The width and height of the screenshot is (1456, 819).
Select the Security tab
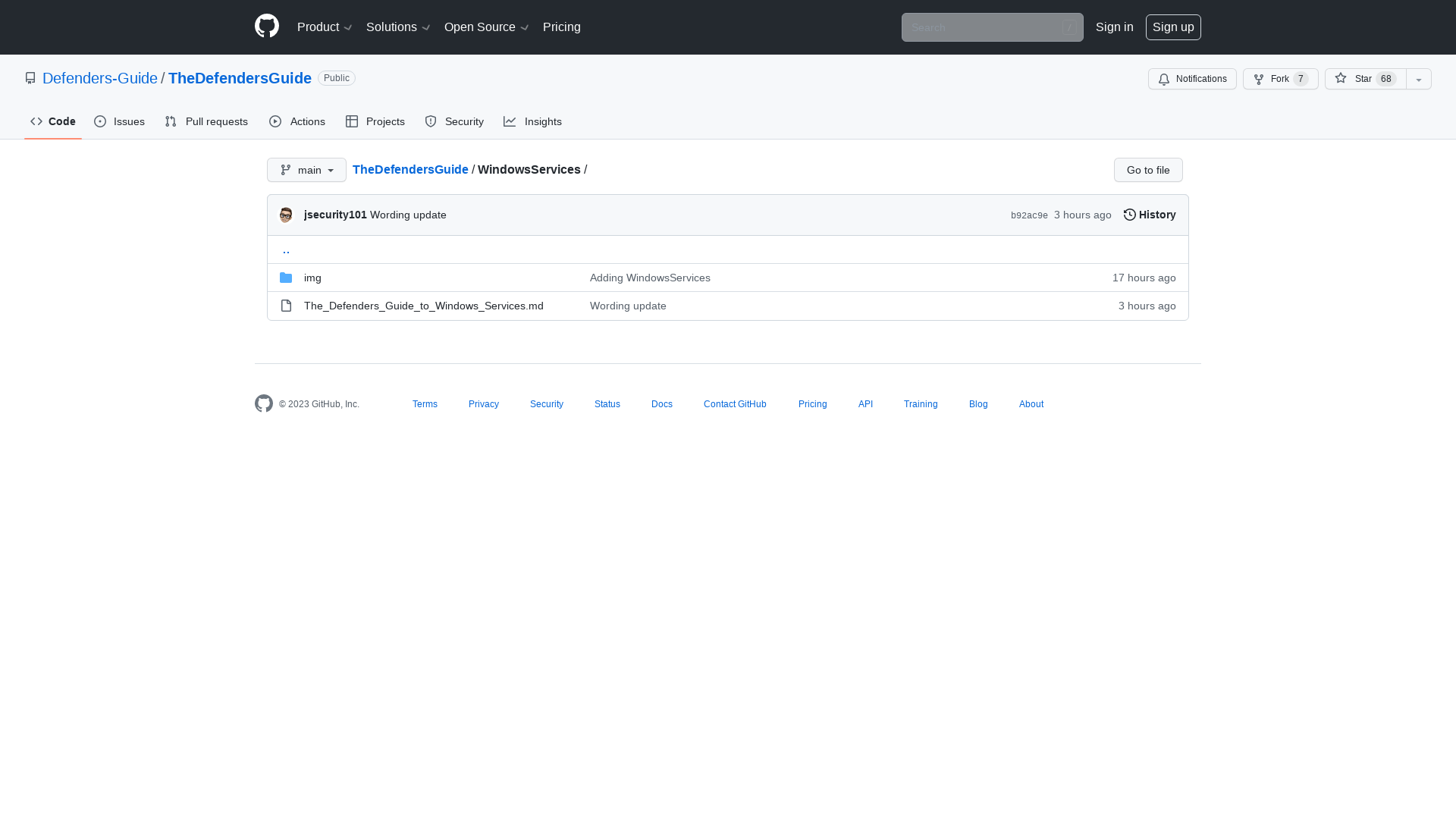pos(454,121)
